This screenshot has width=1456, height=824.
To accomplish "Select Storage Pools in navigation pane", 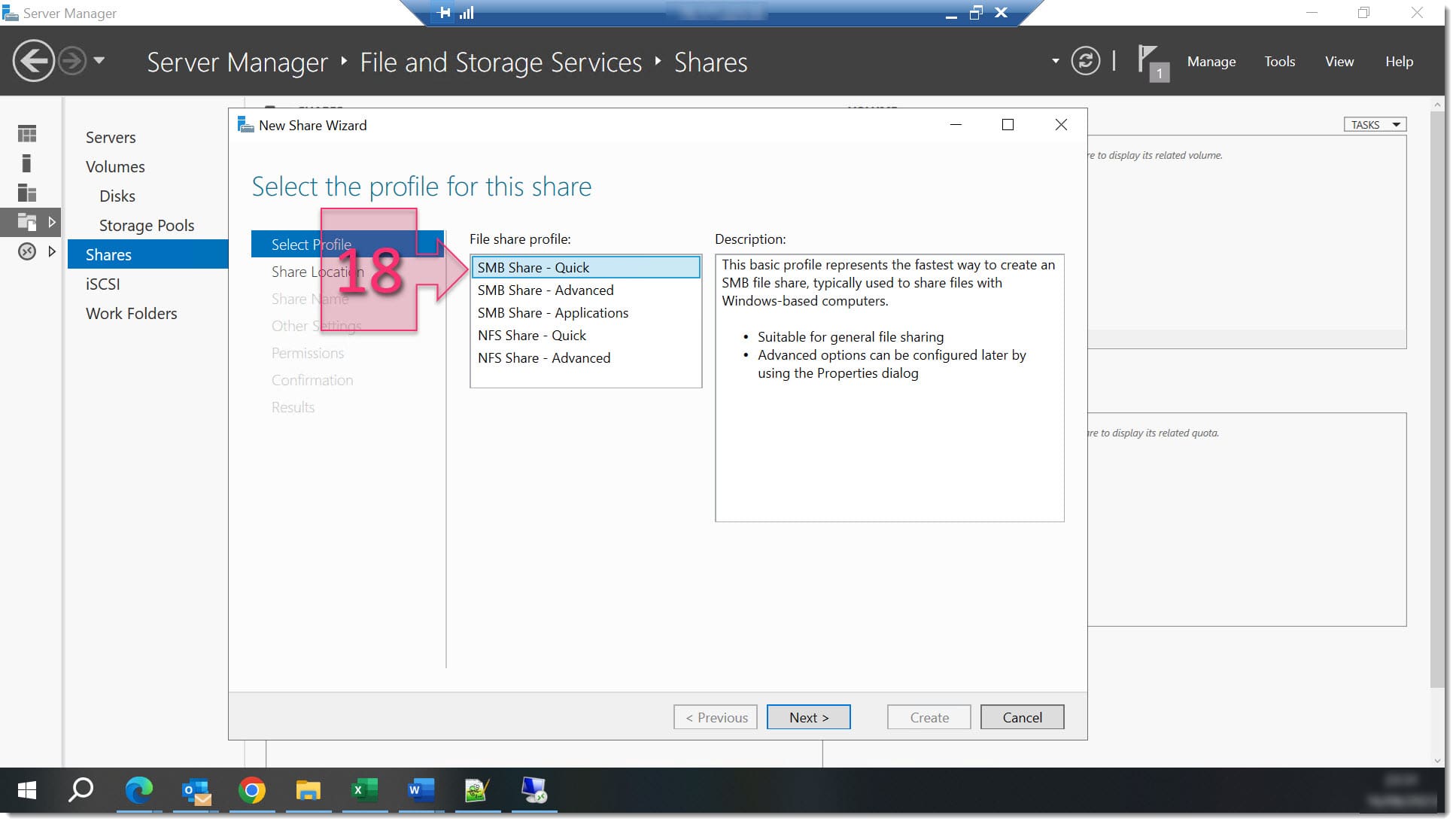I will coord(147,226).
